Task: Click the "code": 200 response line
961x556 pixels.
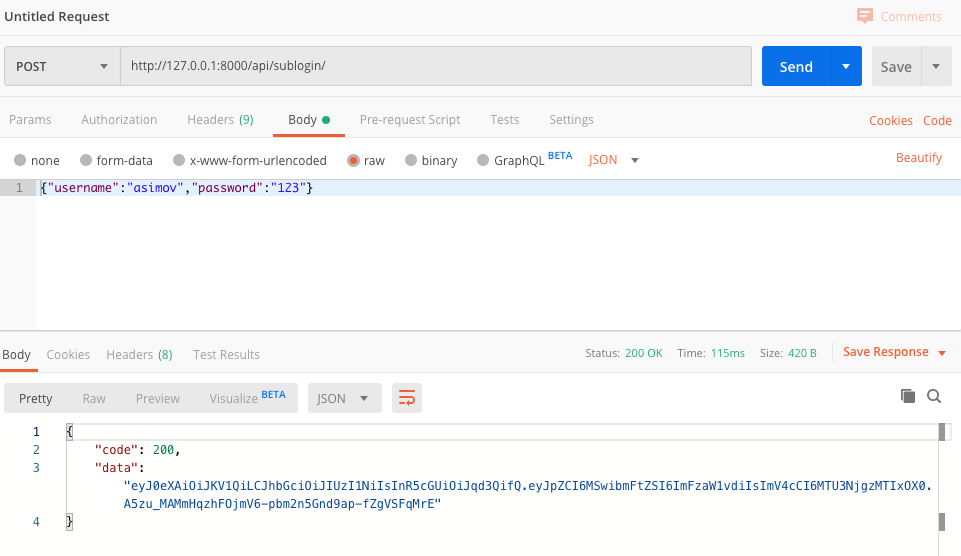Action: [137, 449]
